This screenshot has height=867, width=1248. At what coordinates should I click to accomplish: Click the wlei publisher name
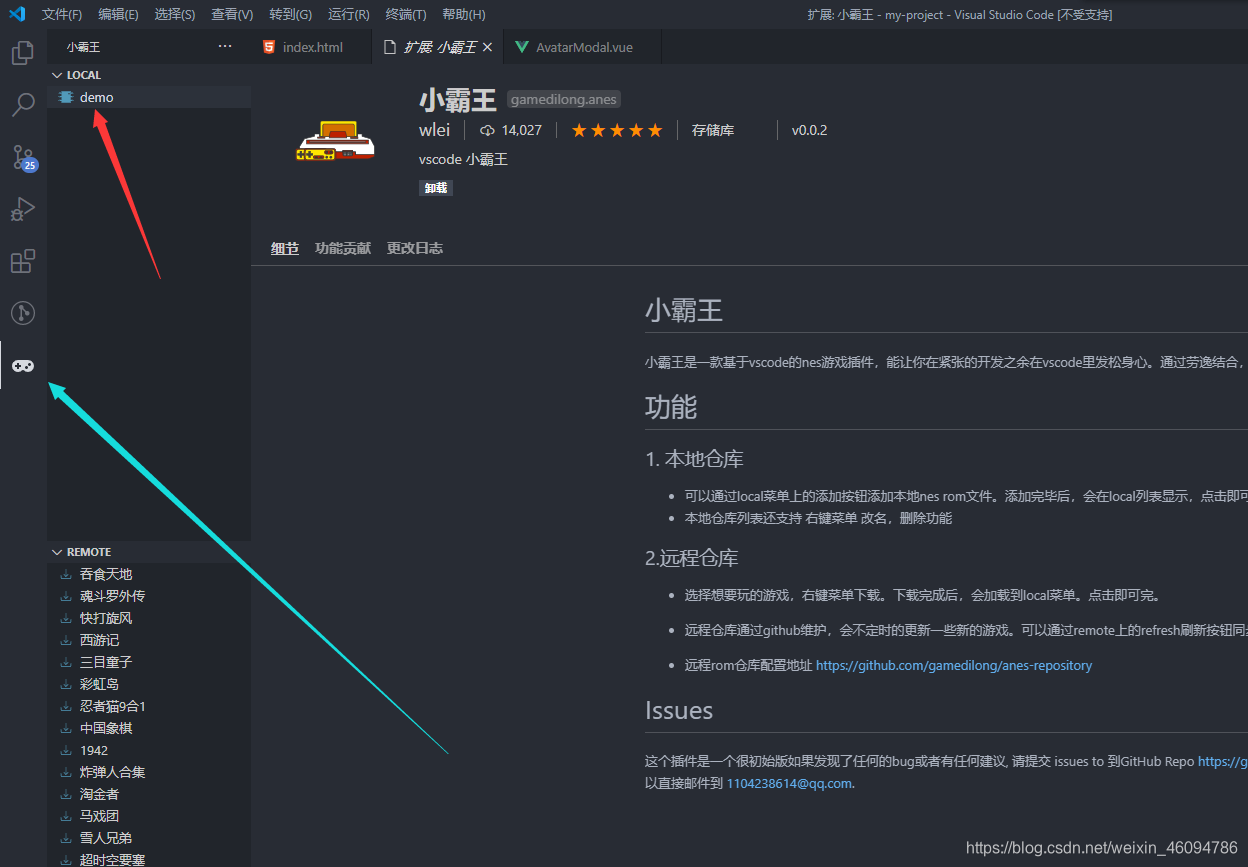click(x=435, y=130)
